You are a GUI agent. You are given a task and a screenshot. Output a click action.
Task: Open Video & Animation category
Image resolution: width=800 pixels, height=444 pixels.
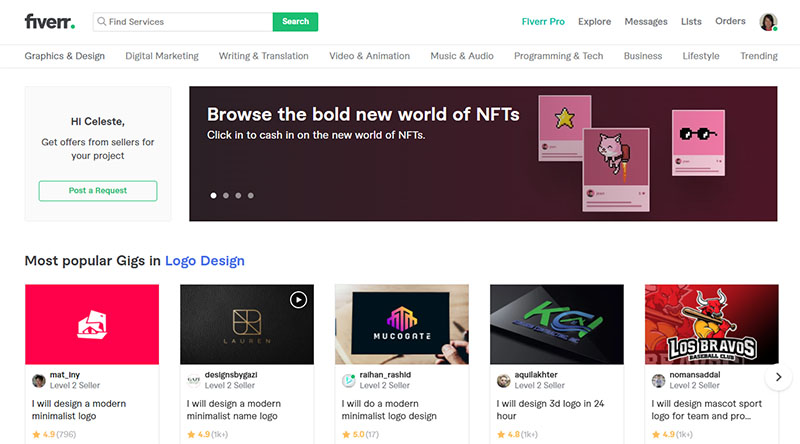pos(369,56)
